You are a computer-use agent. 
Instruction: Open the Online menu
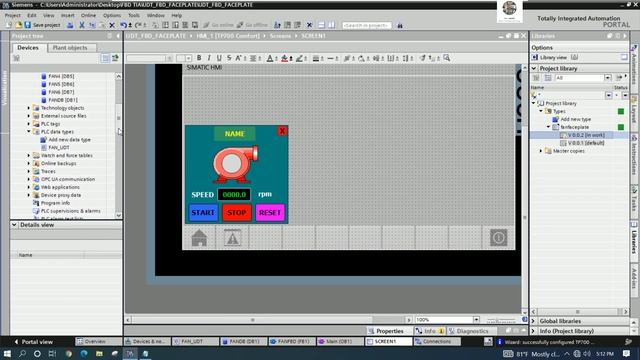[x=88, y=15]
